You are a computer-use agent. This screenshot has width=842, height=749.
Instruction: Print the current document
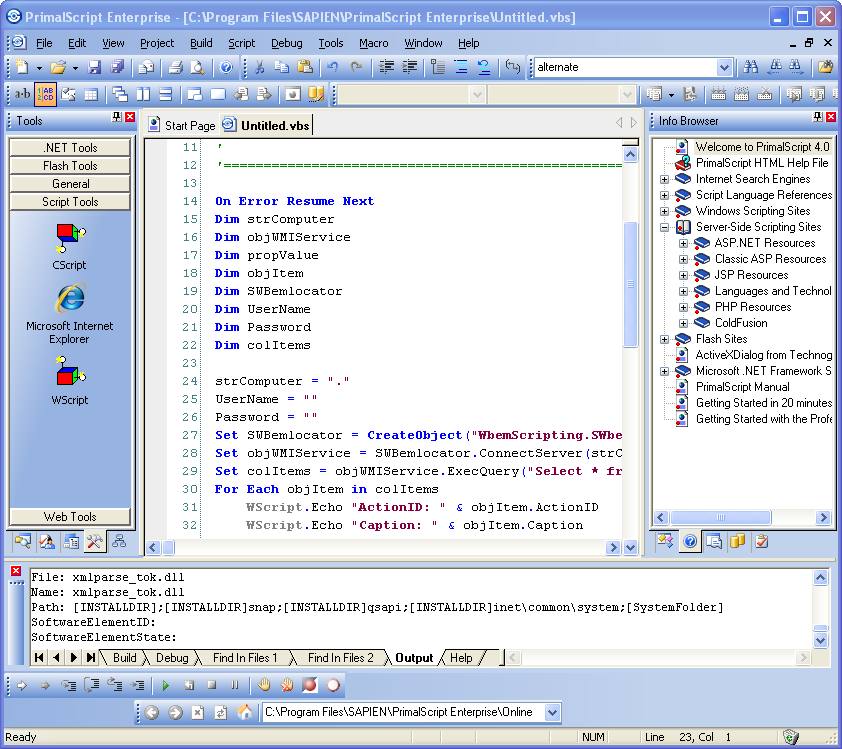175,67
